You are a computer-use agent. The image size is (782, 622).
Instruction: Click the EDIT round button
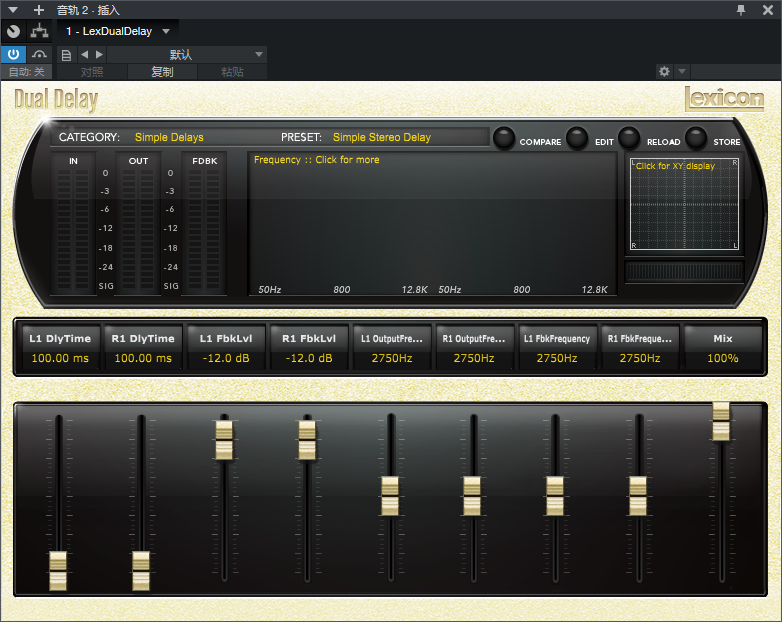coord(577,138)
